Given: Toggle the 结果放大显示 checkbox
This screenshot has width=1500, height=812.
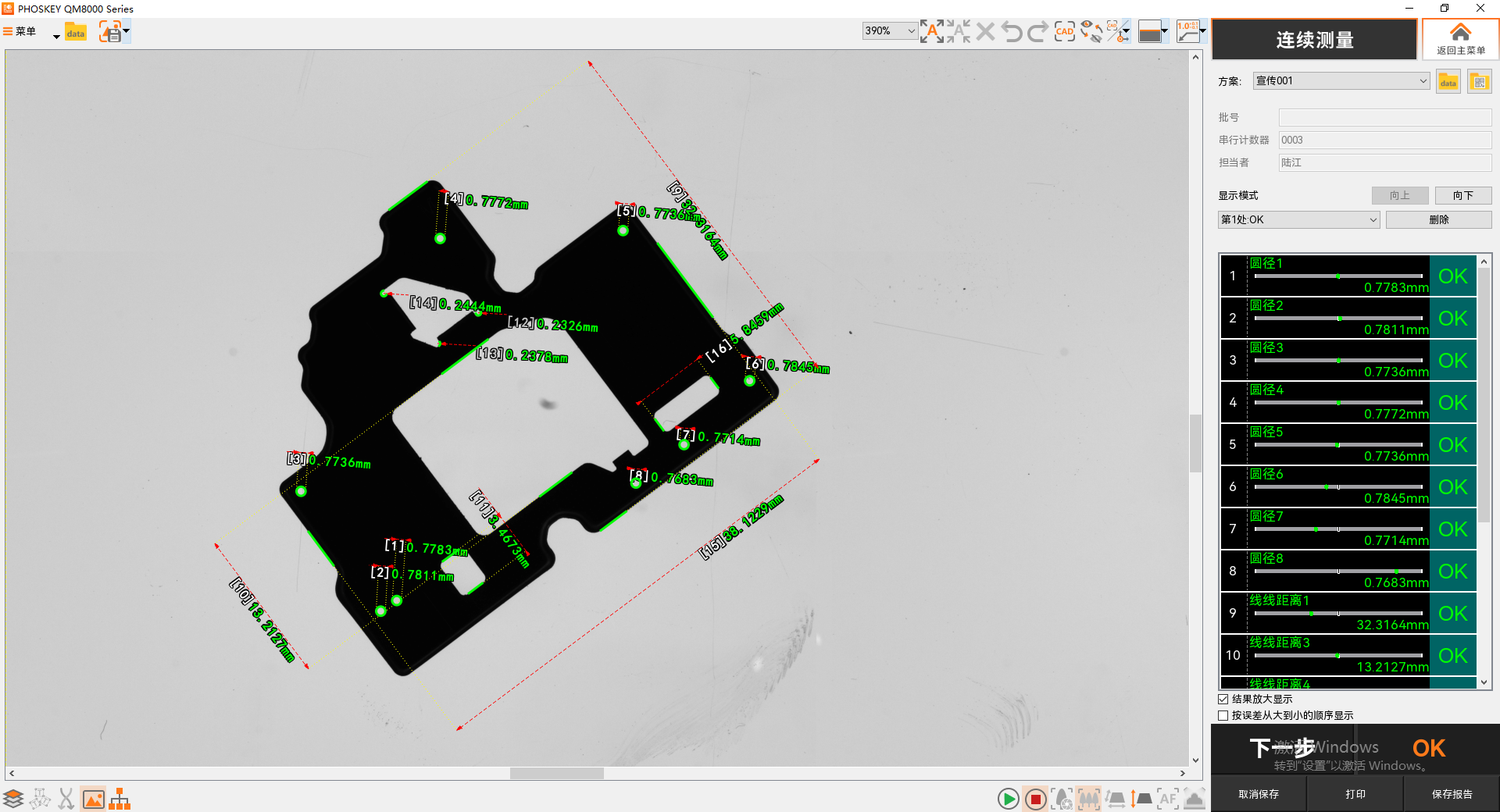Looking at the screenshot, I should [x=1223, y=700].
